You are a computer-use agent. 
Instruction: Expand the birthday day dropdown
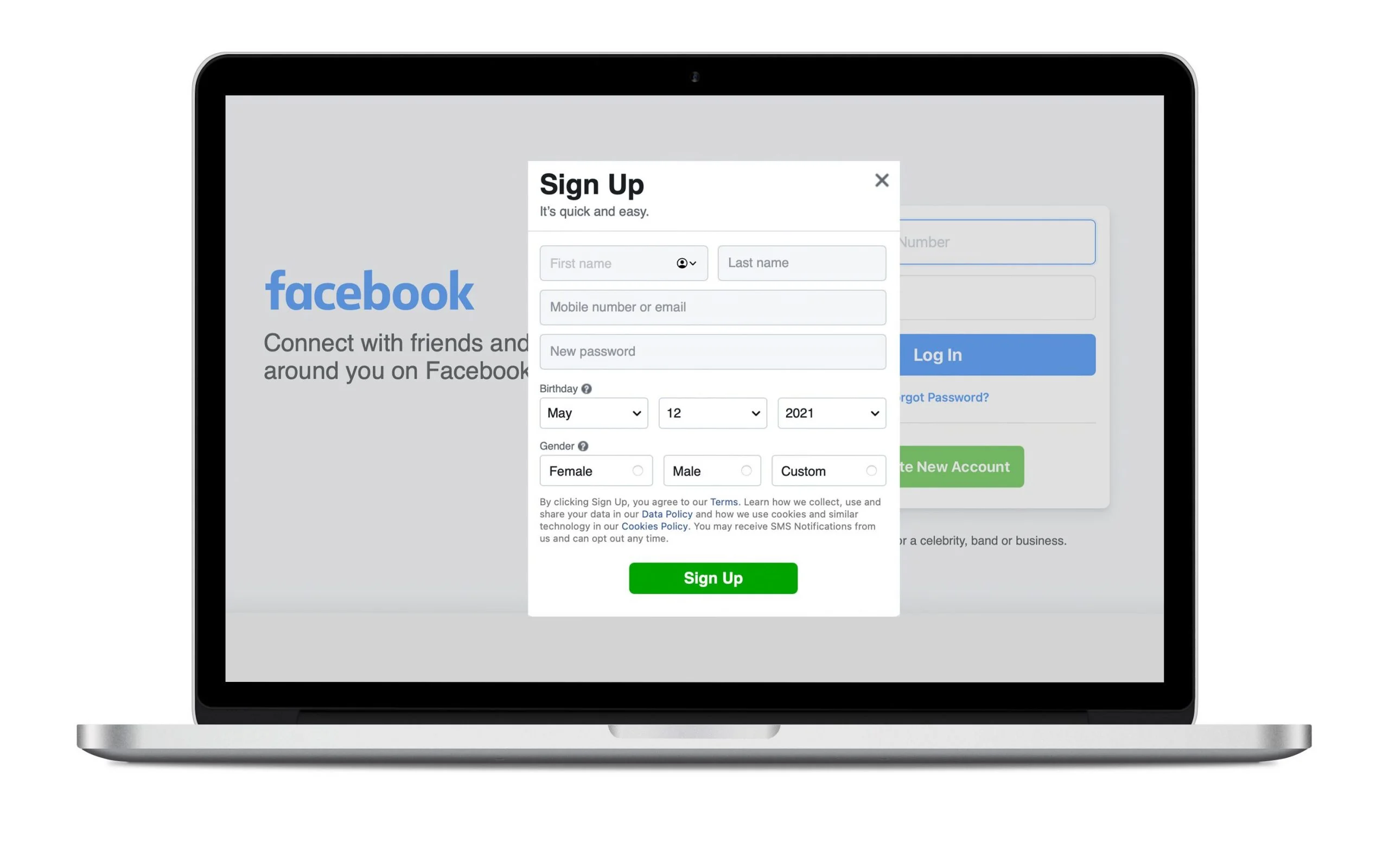(x=712, y=413)
